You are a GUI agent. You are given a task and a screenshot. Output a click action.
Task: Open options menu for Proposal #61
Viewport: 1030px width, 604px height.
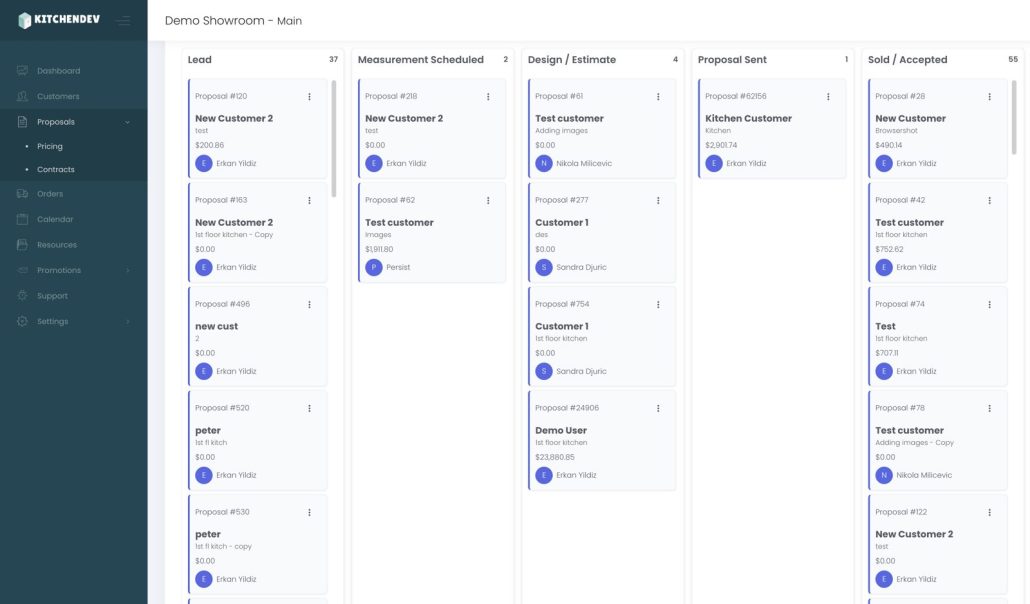coord(658,97)
